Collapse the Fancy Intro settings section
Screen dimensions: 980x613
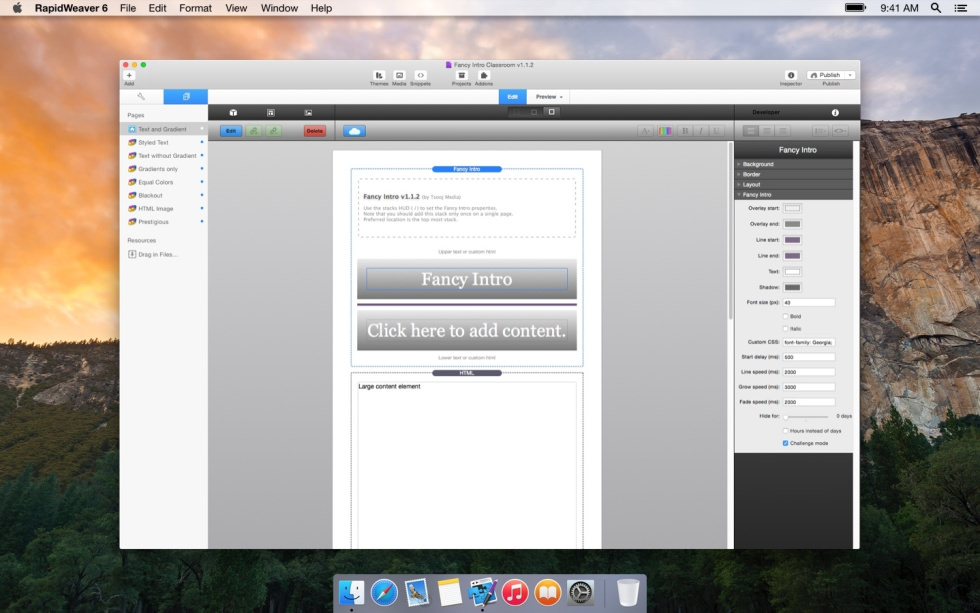pyautogui.click(x=794, y=194)
